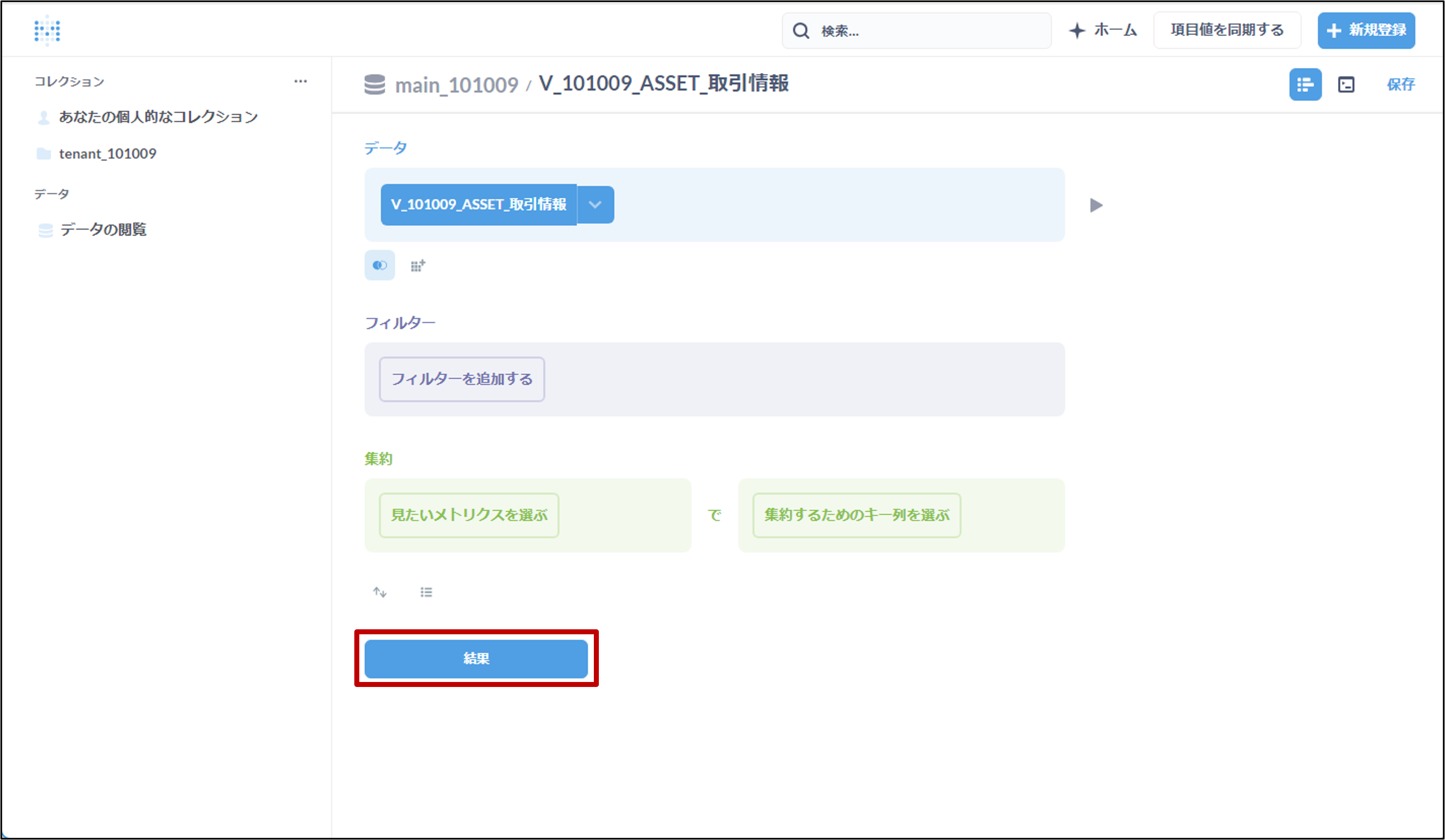Click the row limit list icon
This screenshot has height=840, width=1445.
(426, 592)
